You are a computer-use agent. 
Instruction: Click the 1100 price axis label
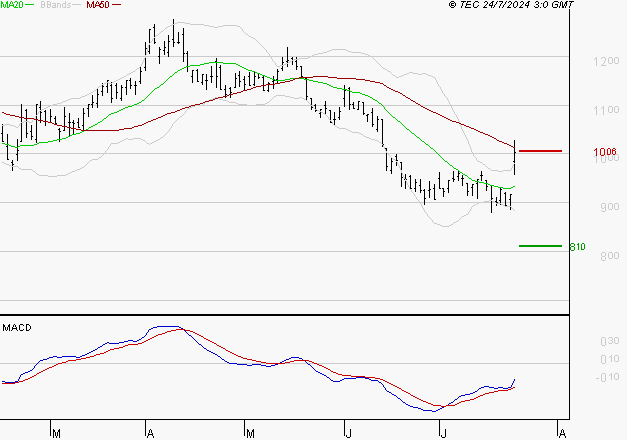pos(606,110)
